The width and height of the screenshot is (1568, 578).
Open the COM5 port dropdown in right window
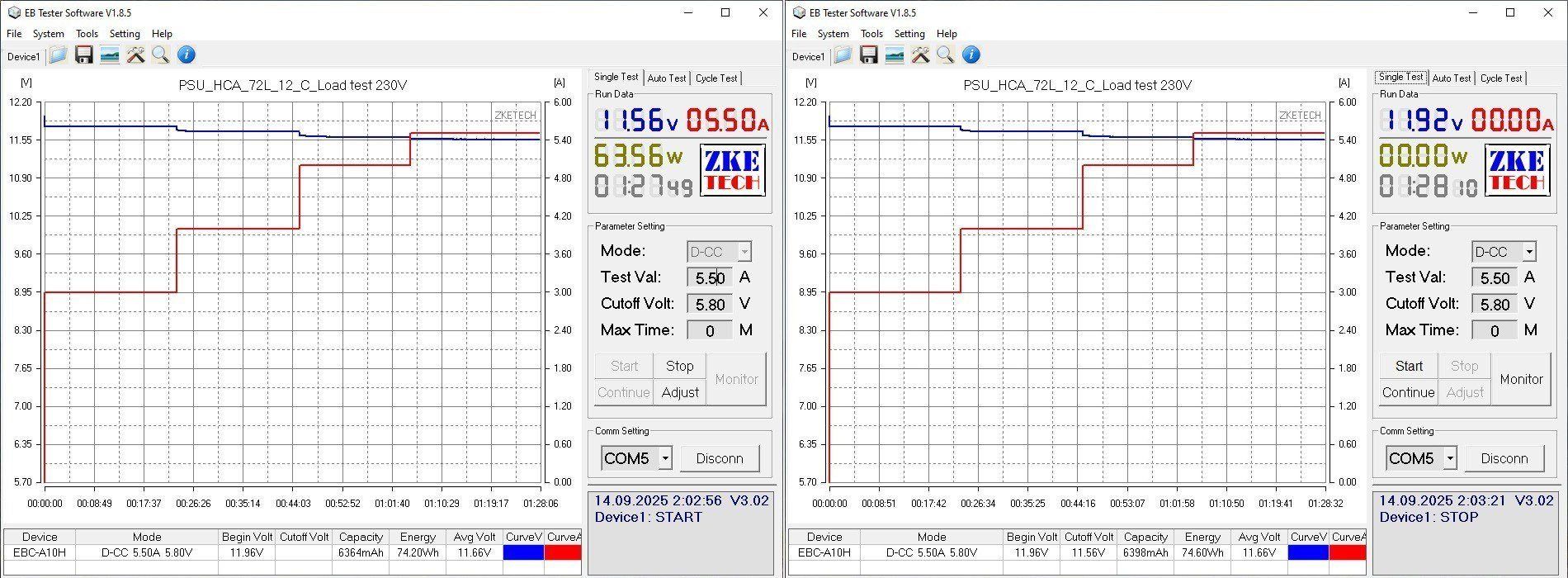(x=1450, y=458)
